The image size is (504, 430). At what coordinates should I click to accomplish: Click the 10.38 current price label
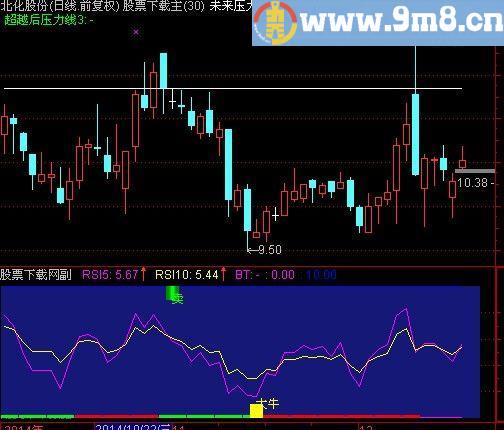pos(472,183)
